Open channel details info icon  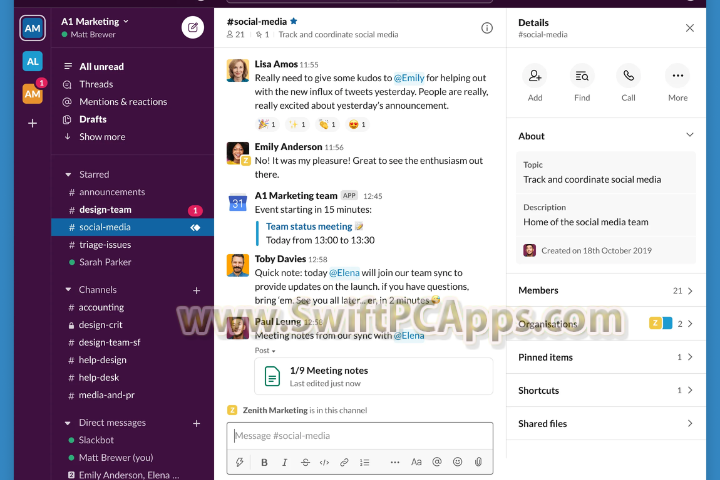click(487, 28)
